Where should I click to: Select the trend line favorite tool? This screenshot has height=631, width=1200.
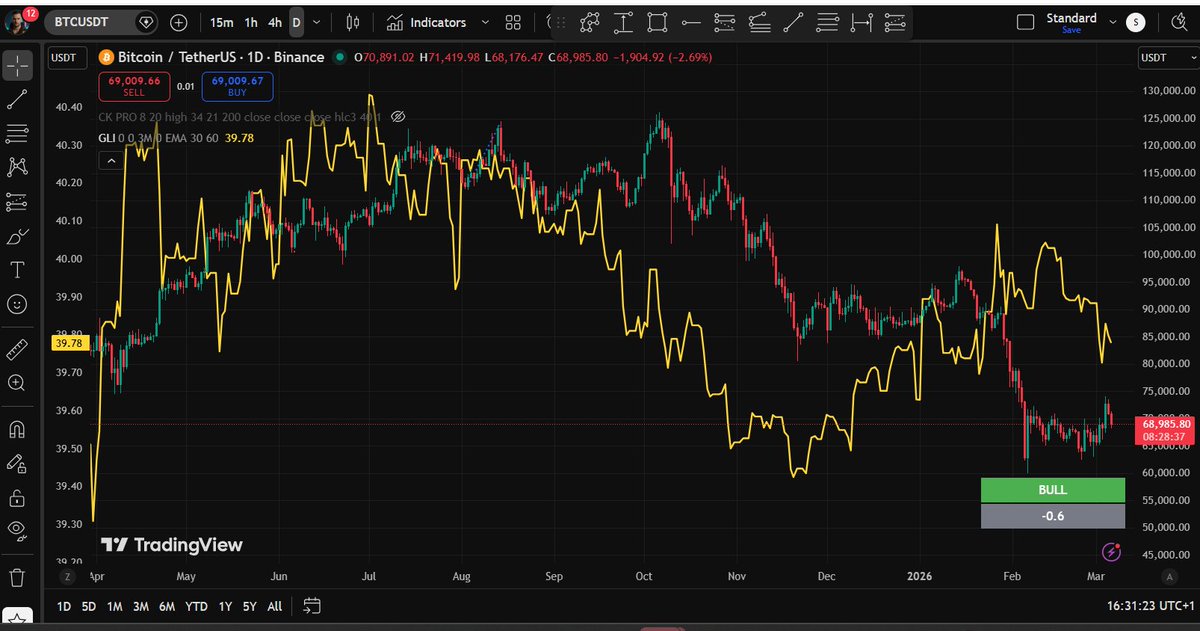[793, 21]
